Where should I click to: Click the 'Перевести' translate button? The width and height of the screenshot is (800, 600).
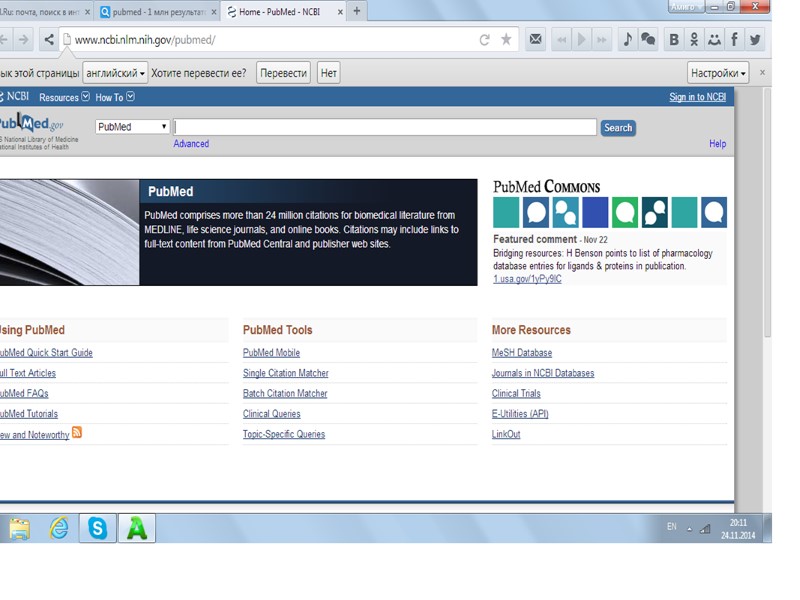(x=283, y=73)
